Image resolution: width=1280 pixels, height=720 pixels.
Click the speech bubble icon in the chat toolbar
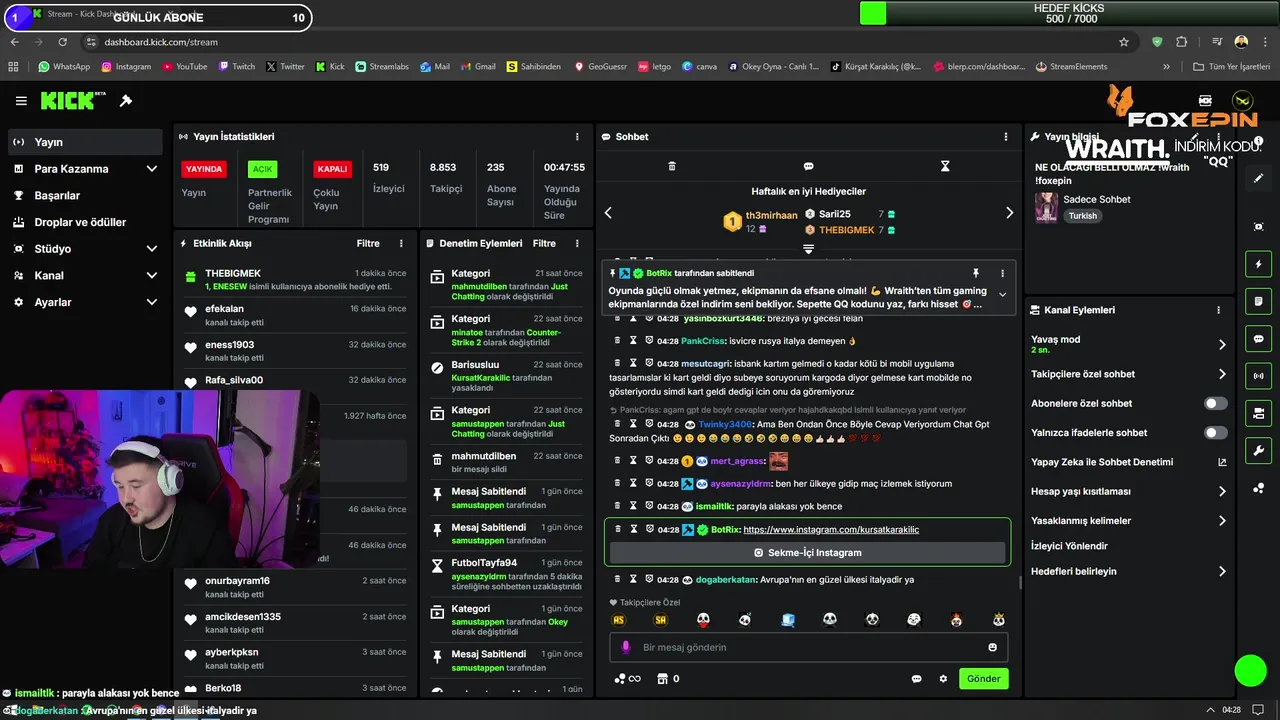point(808,166)
